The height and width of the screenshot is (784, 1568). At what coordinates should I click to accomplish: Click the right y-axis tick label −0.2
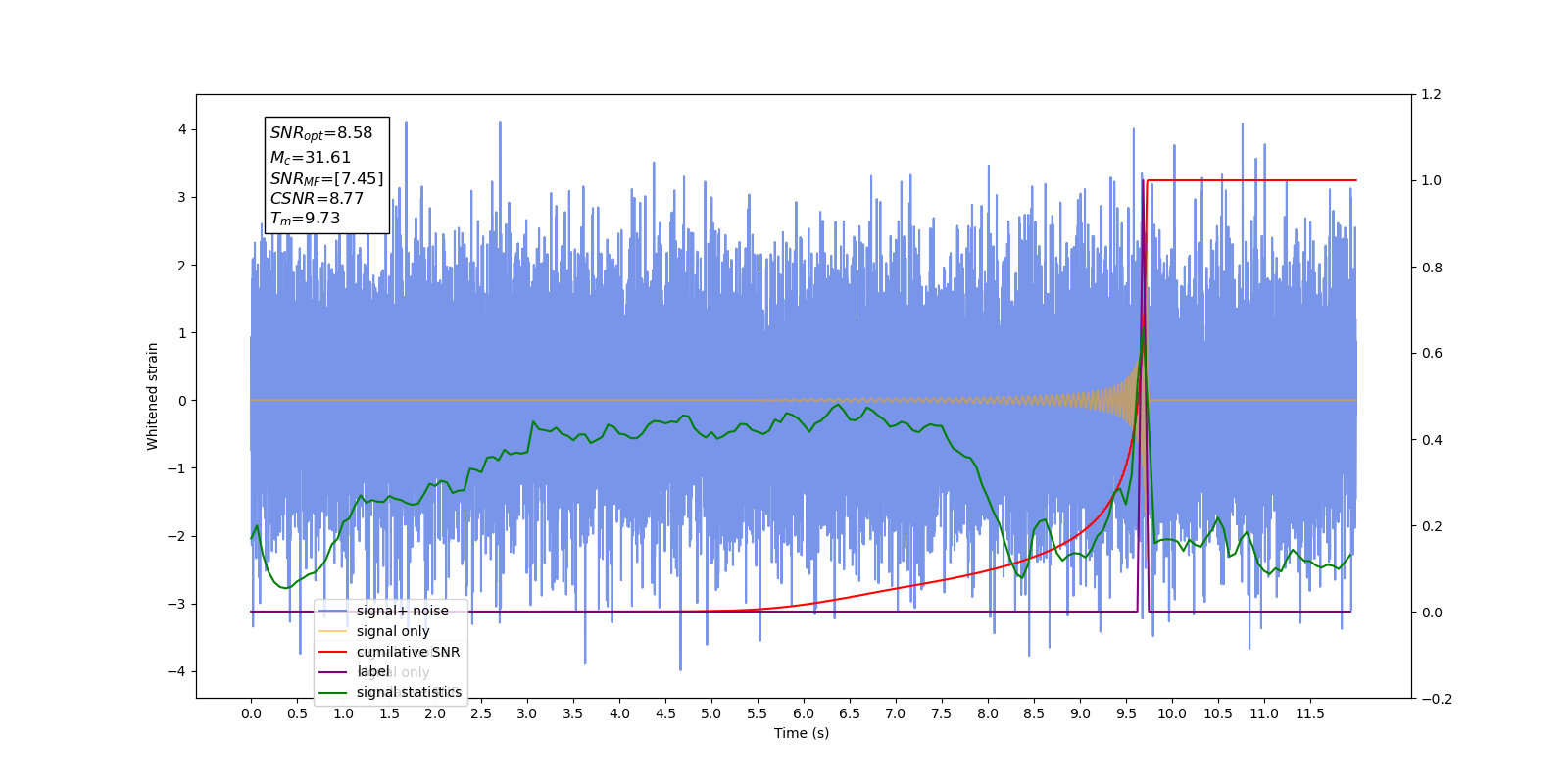(1437, 698)
